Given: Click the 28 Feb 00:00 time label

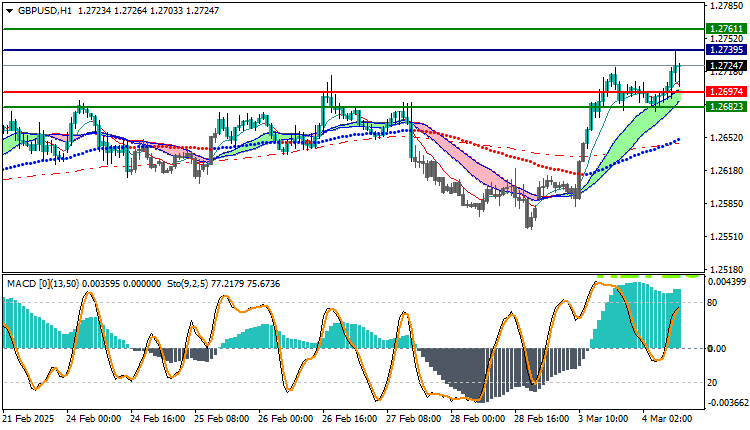Looking at the screenshot, I should click(x=477, y=419).
